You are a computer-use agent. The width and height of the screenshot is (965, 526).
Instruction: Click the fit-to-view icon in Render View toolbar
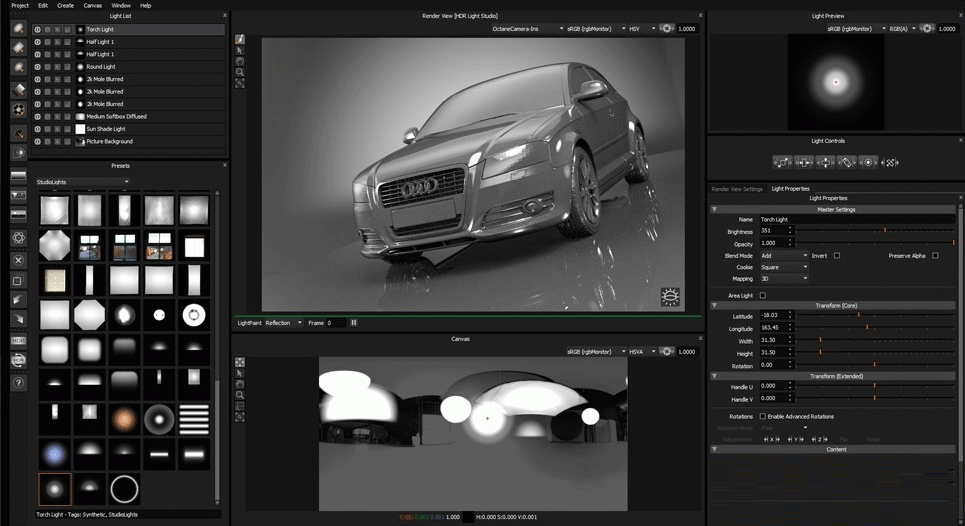coord(239,83)
